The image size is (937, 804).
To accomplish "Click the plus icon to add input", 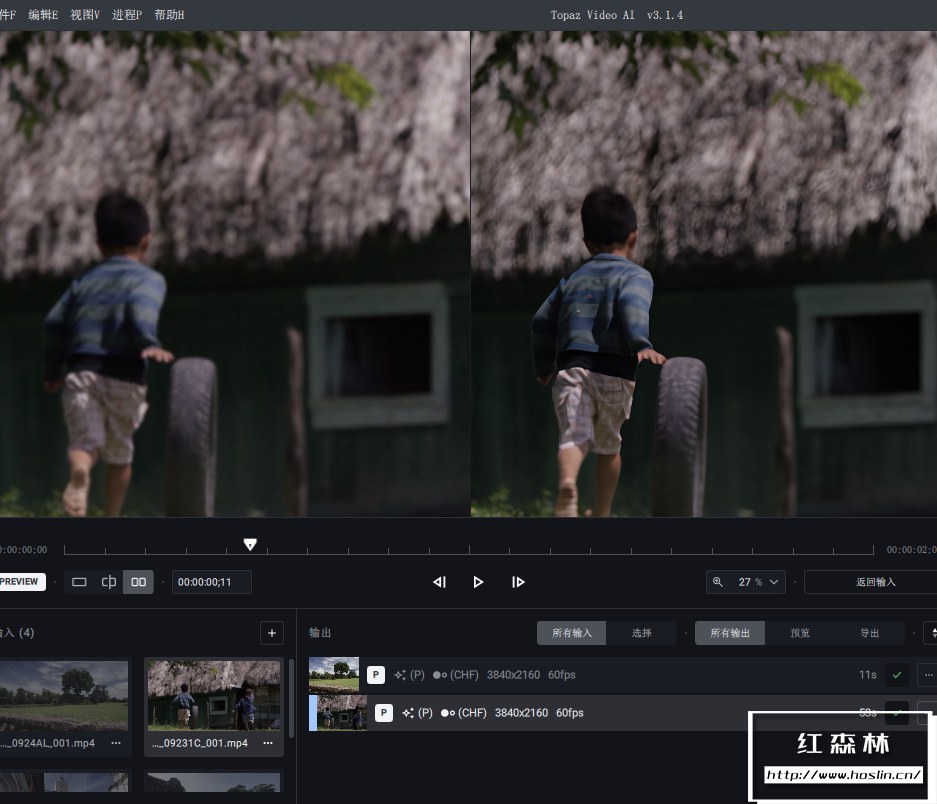I will point(272,633).
